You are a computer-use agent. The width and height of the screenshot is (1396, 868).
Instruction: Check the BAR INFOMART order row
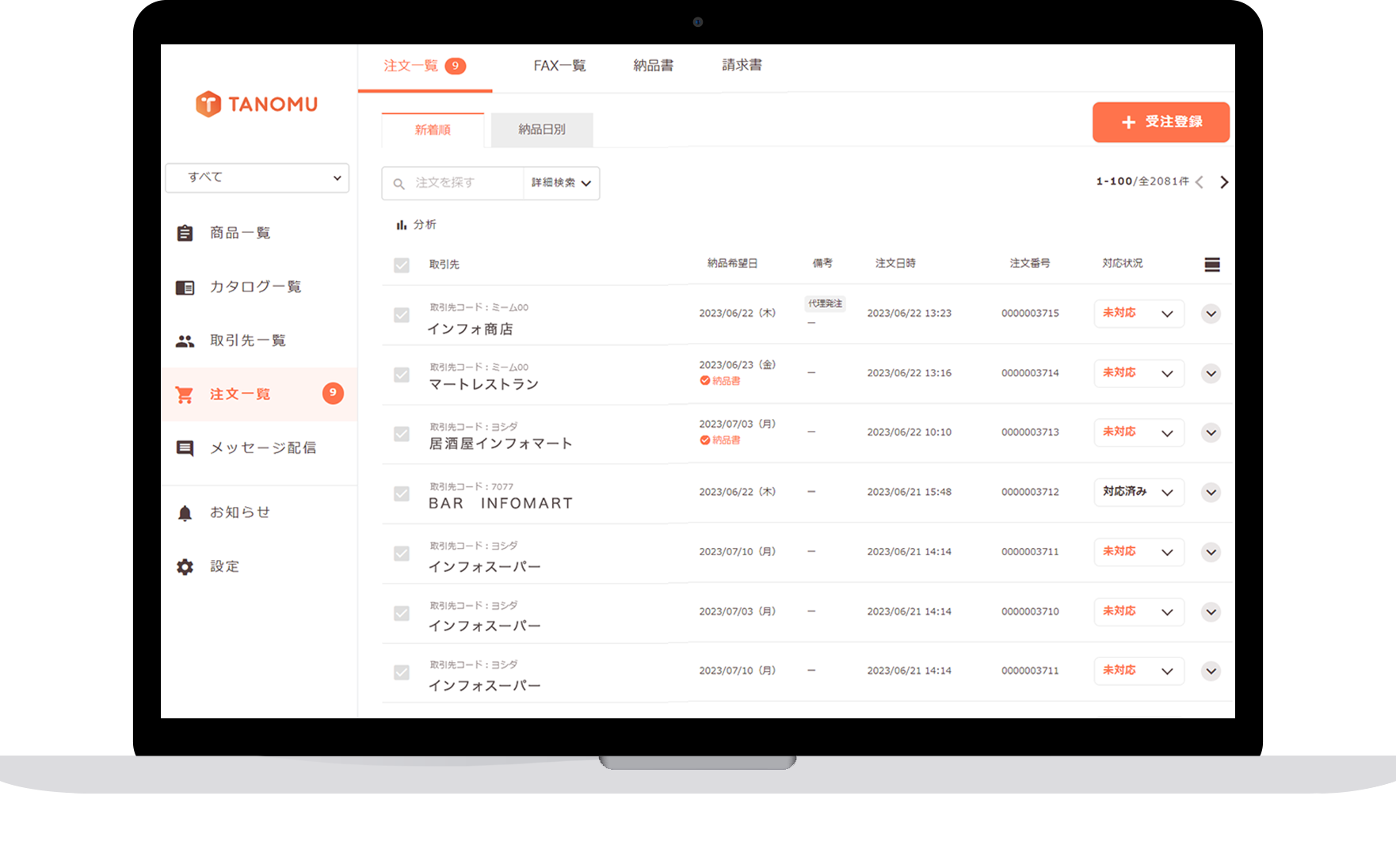click(402, 494)
